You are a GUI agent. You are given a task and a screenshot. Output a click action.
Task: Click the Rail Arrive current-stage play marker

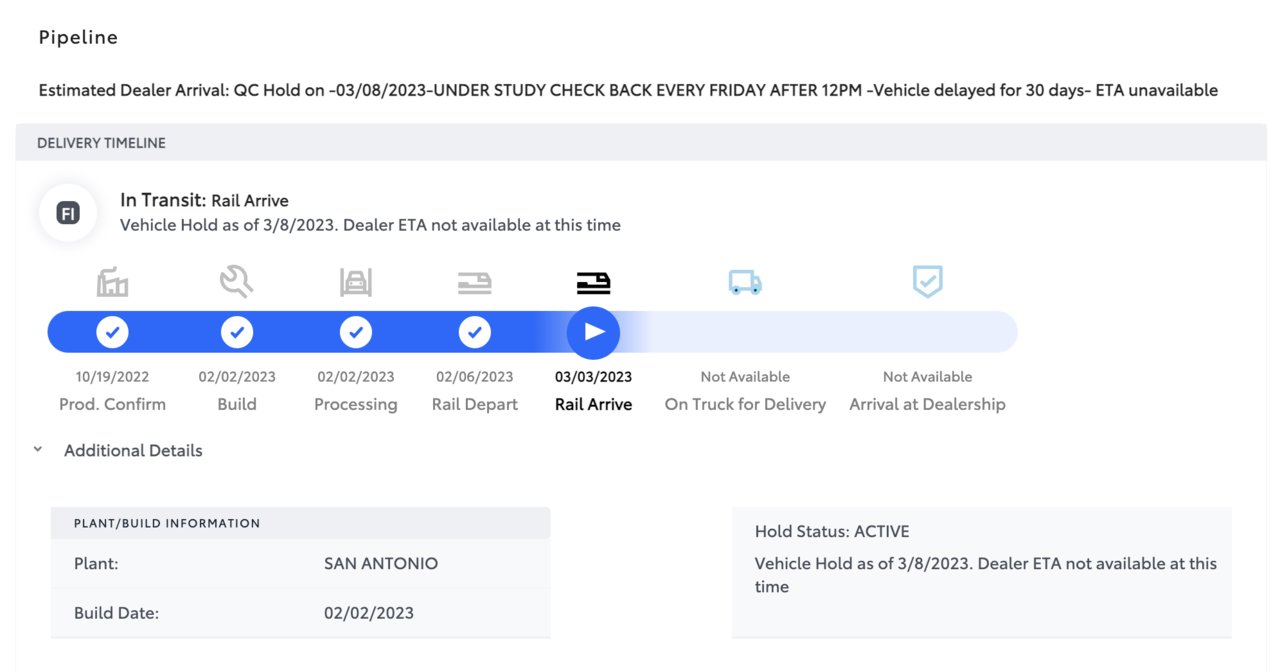click(x=594, y=332)
